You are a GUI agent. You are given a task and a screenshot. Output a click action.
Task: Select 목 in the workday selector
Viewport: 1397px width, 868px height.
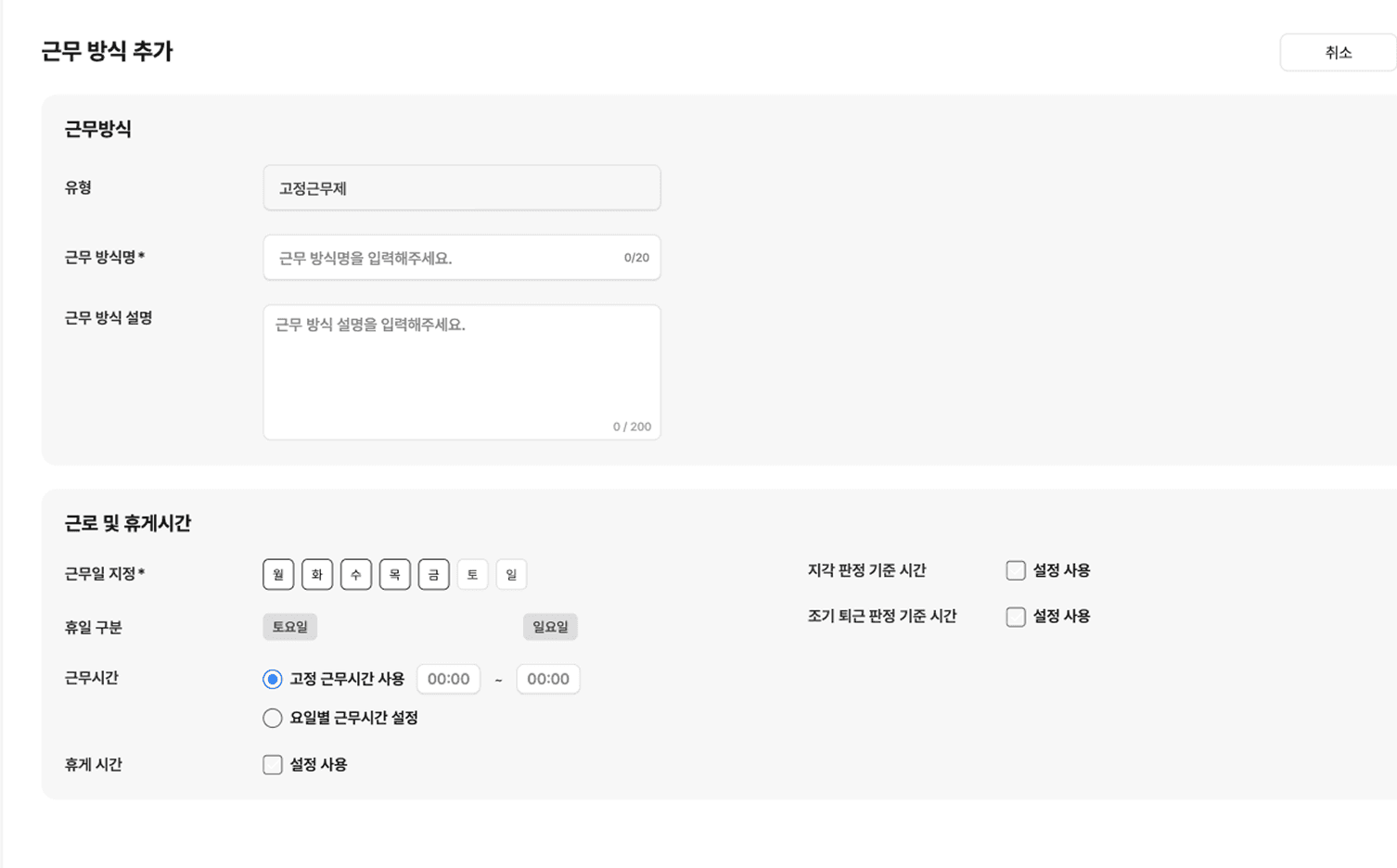[394, 574]
